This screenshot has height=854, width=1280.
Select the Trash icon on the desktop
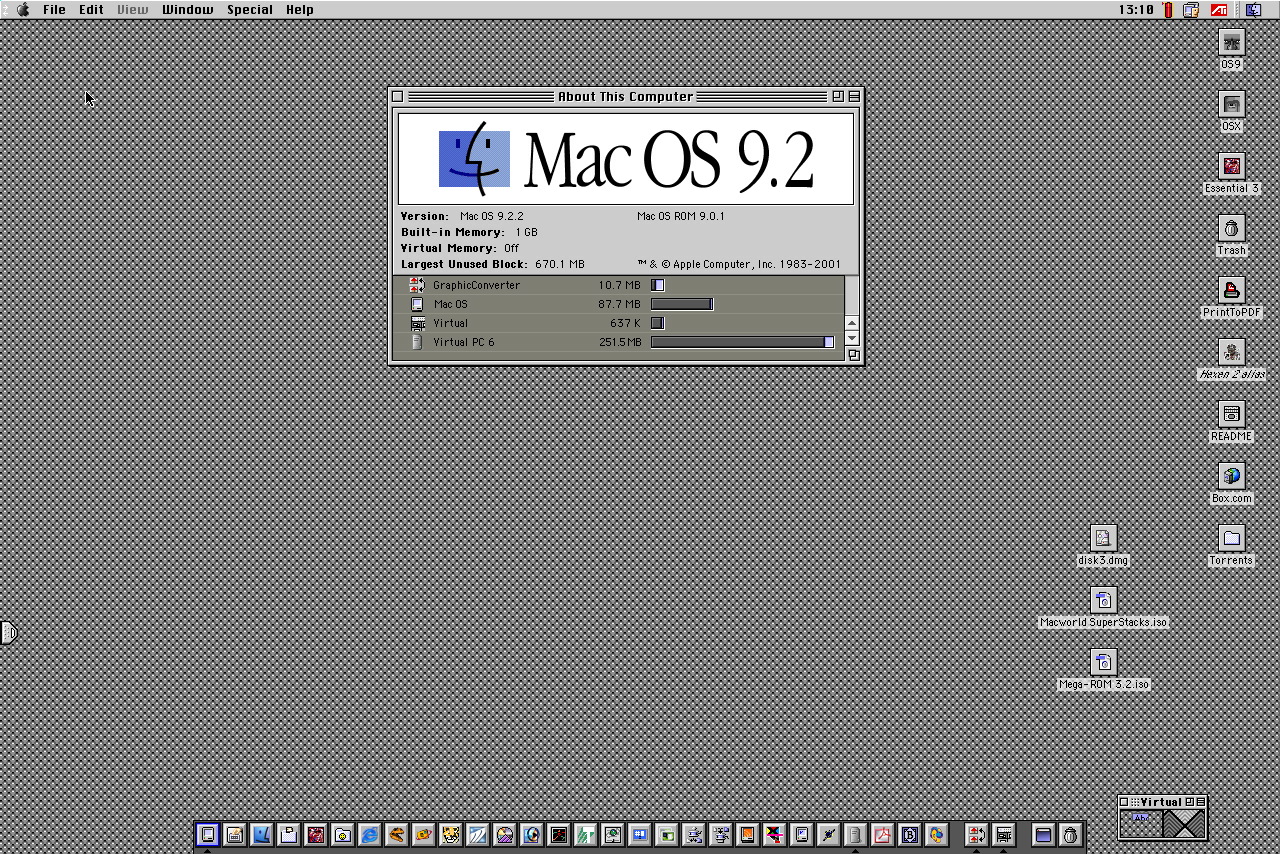click(1231, 228)
